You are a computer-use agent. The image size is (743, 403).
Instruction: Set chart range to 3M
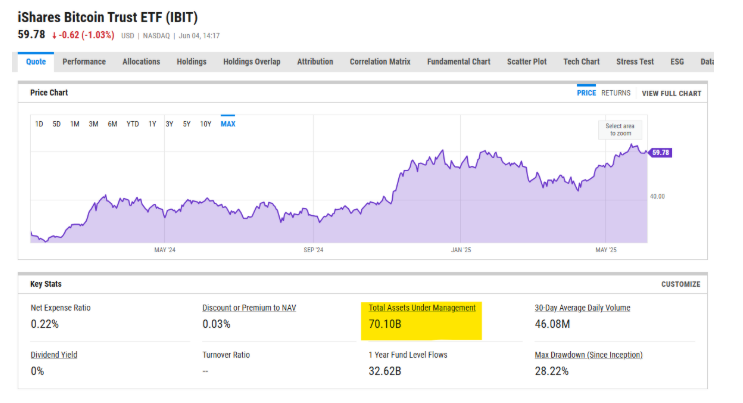93,124
